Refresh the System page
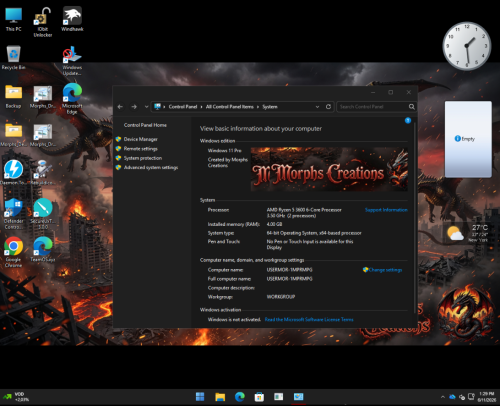Screen dimensions: 500x406 328,107
